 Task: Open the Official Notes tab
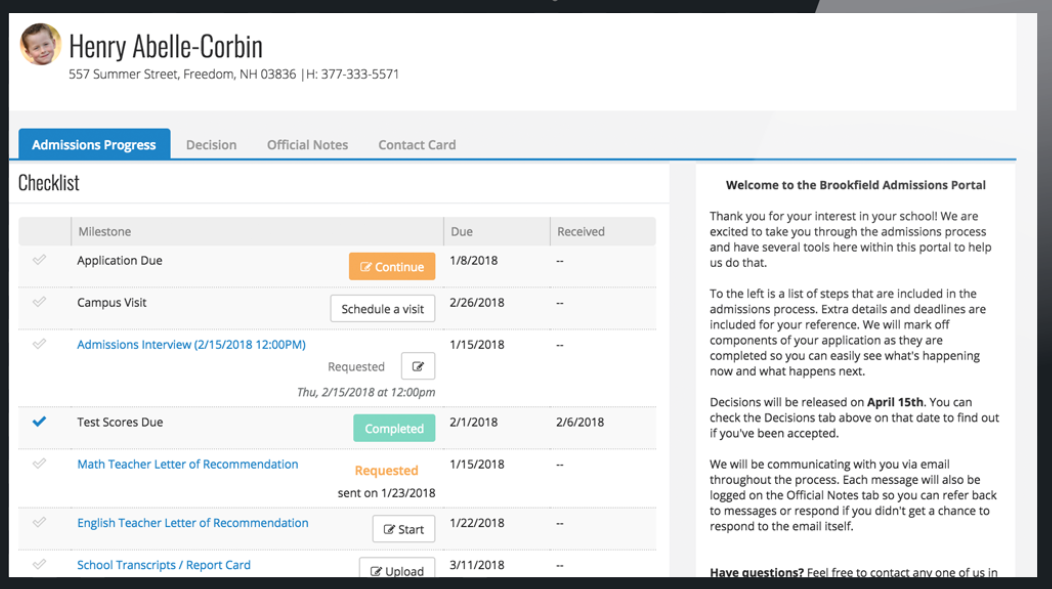tap(307, 144)
